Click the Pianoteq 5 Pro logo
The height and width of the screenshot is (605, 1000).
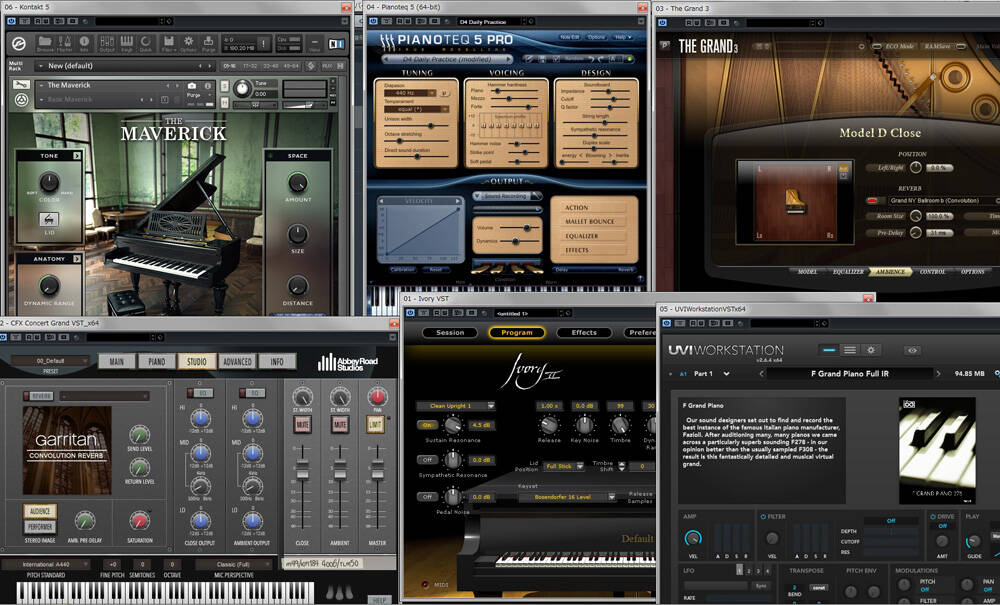click(446, 40)
